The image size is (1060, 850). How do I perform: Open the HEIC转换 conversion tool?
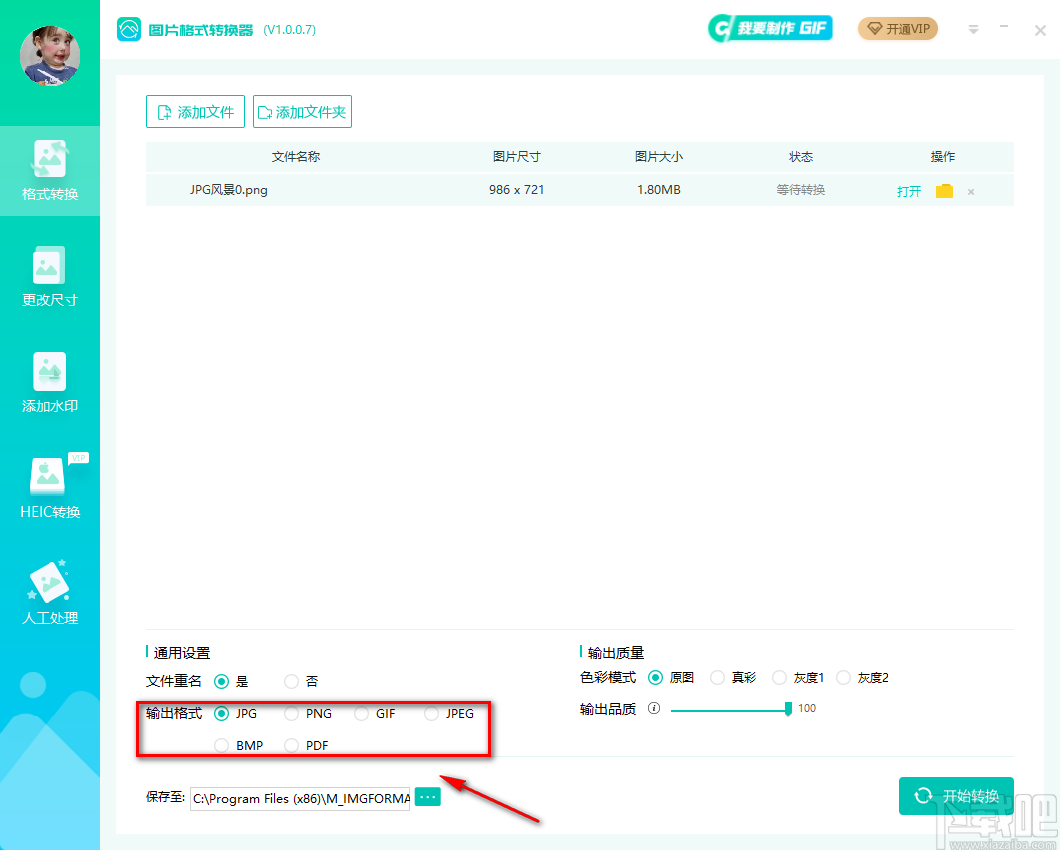tap(50, 488)
